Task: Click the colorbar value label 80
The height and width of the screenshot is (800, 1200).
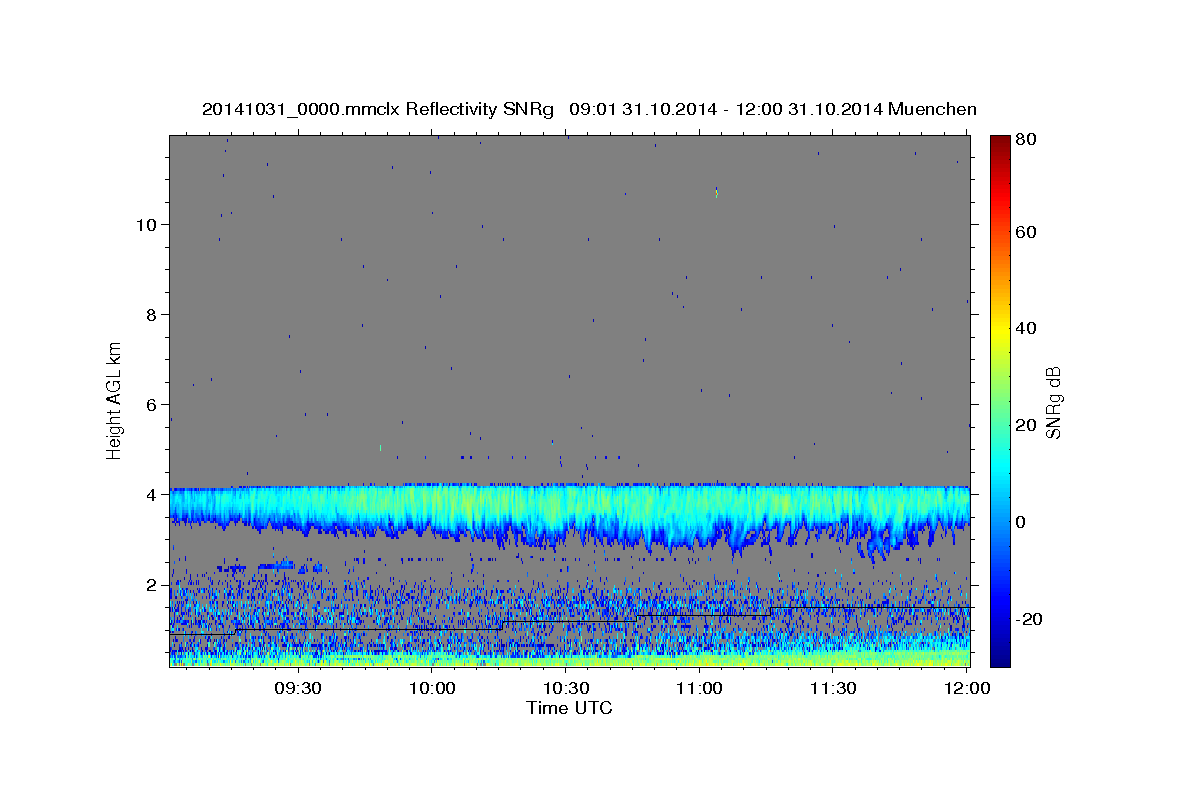Action: (x=1025, y=140)
